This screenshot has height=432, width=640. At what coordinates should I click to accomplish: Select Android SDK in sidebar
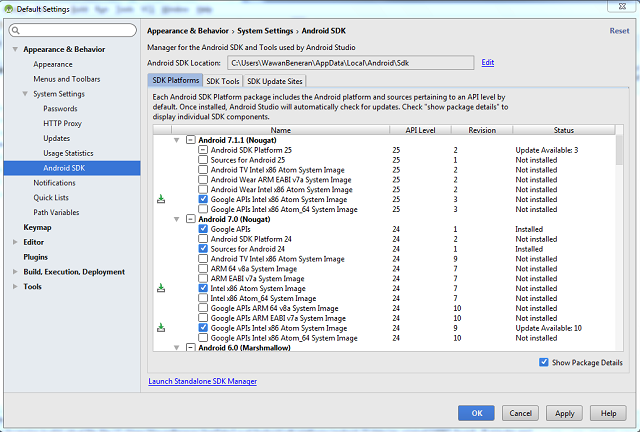(x=72, y=168)
